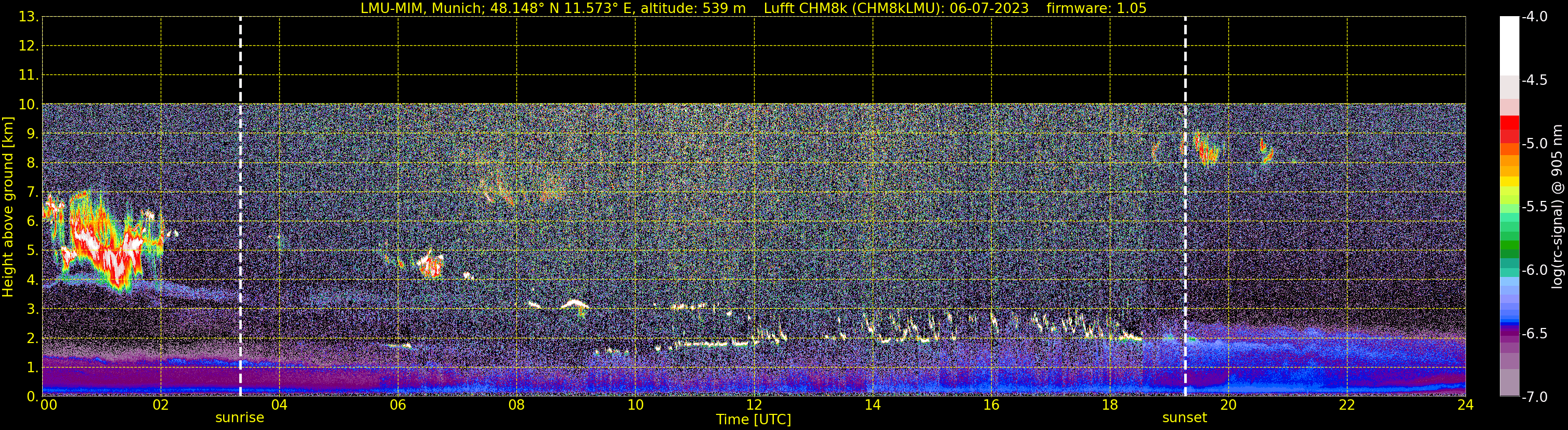
Task: Click the '12.' tick on the height axis
Action: tap(28, 46)
